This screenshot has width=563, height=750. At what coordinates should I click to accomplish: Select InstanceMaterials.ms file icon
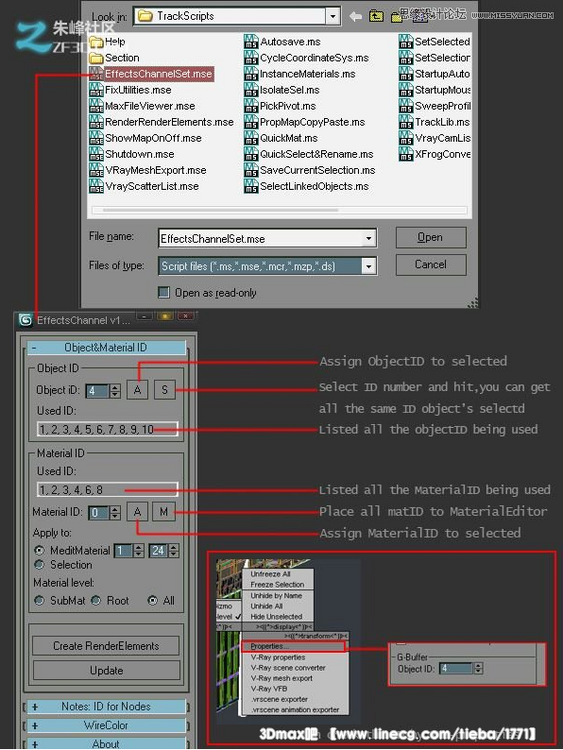point(251,74)
